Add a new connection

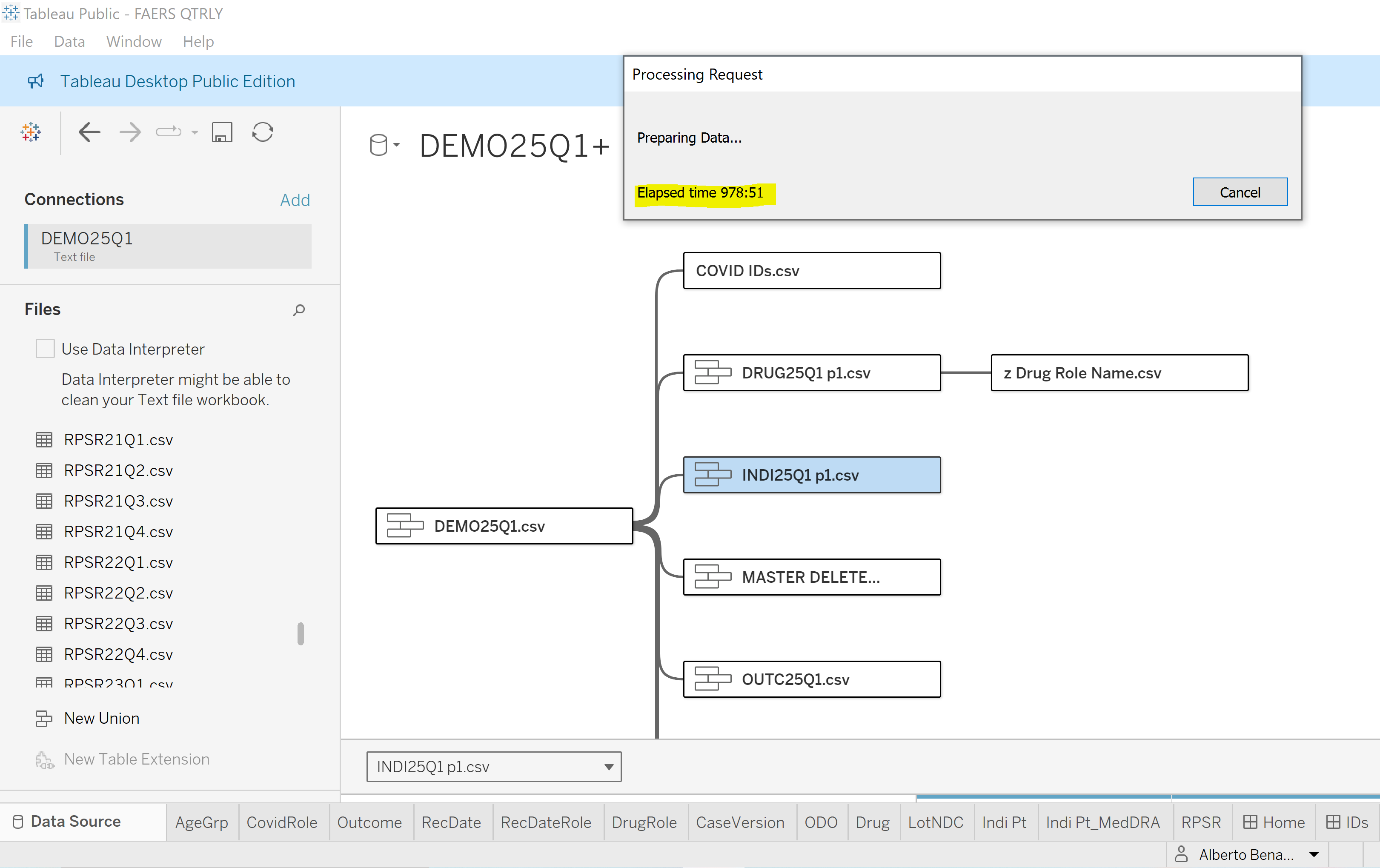(x=295, y=200)
